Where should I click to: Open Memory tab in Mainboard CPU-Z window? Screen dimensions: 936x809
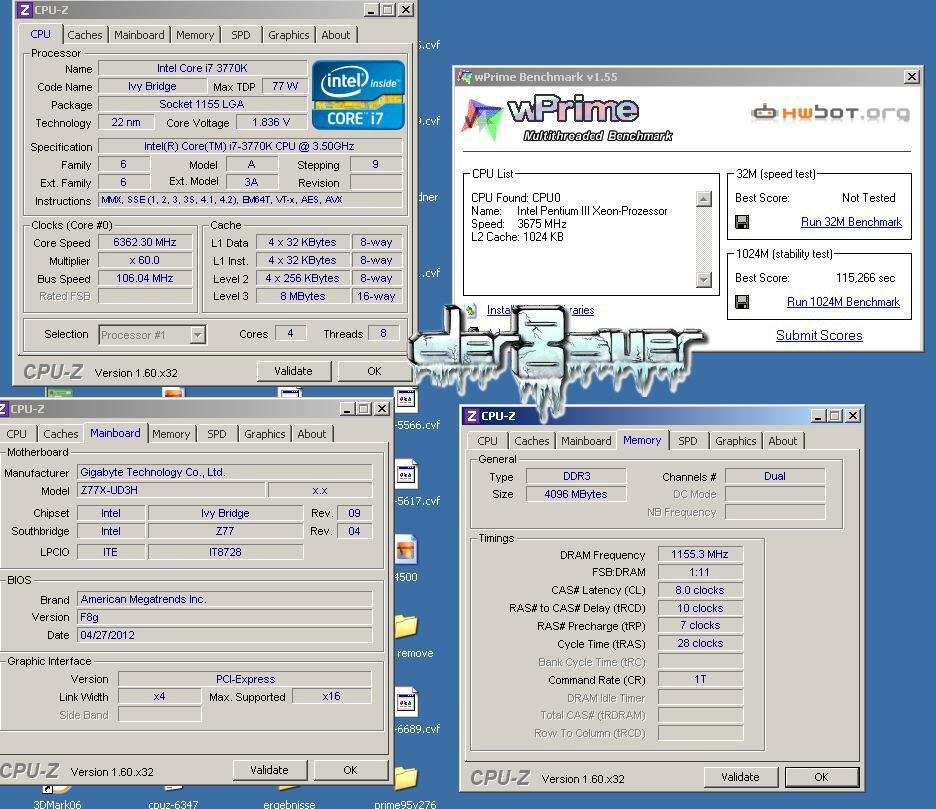[x=171, y=434]
